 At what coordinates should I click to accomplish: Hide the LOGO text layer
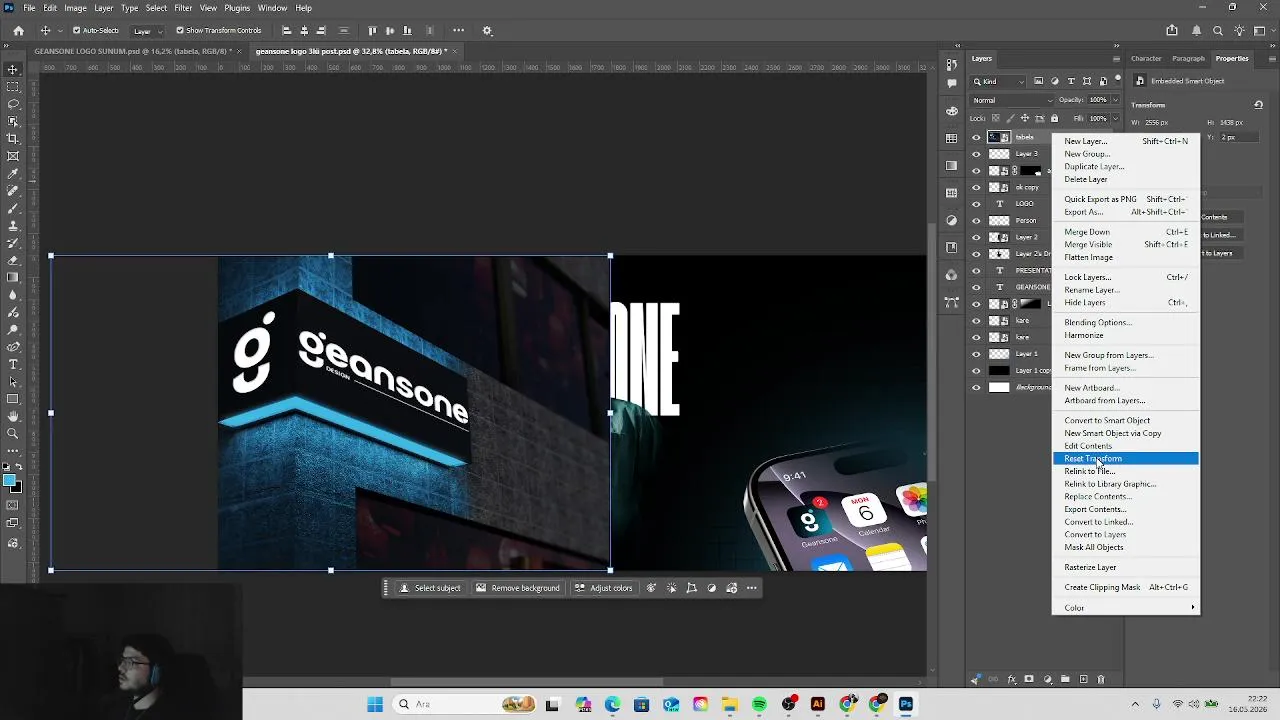(x=976, y=204)
